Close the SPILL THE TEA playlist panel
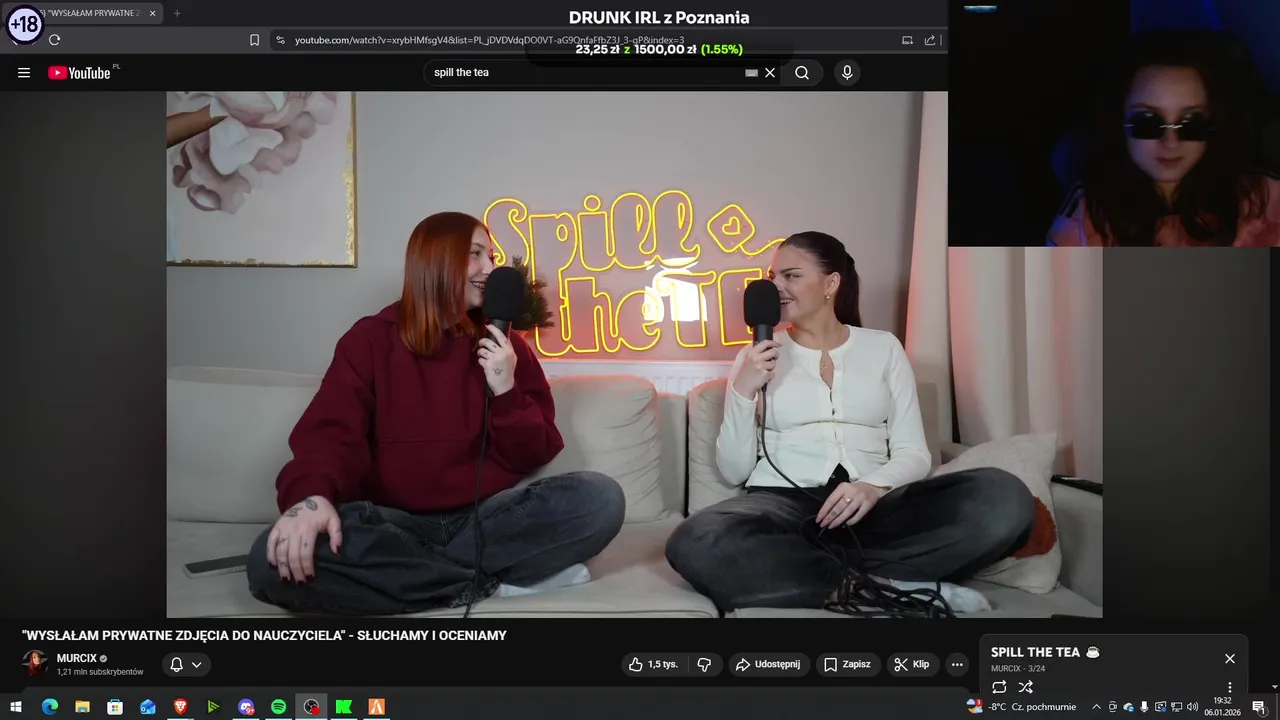The width and height of the screenshot is (1280, 720). [1230, 658]
